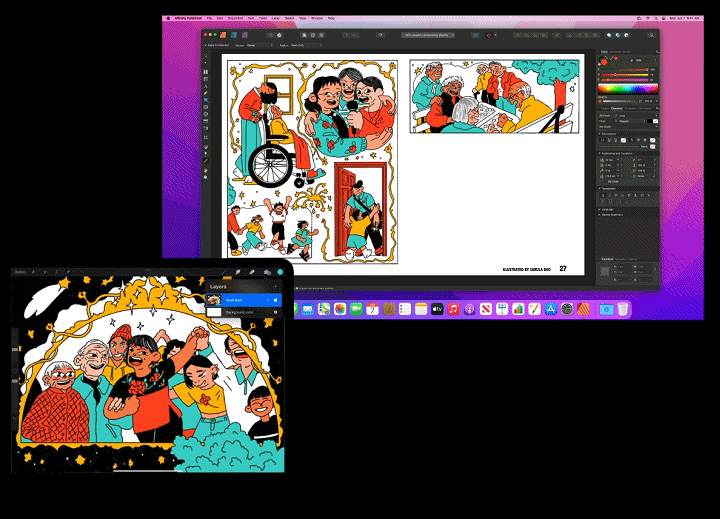
Task: Hide the Illustration layer using its checkbox
Action: tap(275, 299)
